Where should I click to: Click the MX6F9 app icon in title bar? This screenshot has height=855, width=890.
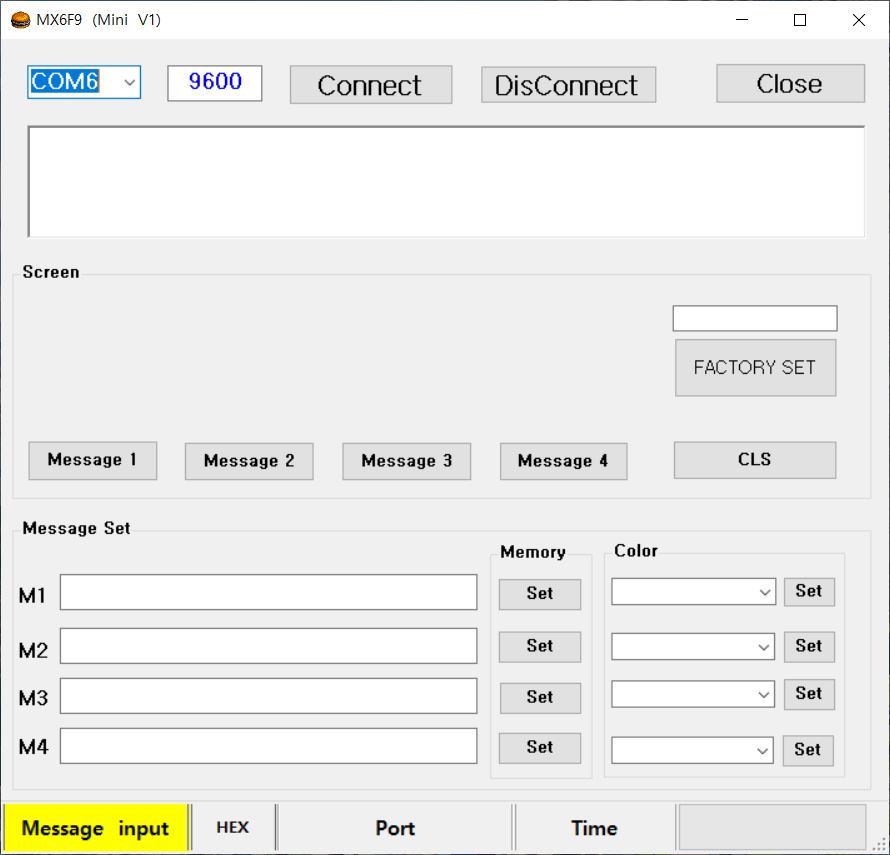(20, 20)
